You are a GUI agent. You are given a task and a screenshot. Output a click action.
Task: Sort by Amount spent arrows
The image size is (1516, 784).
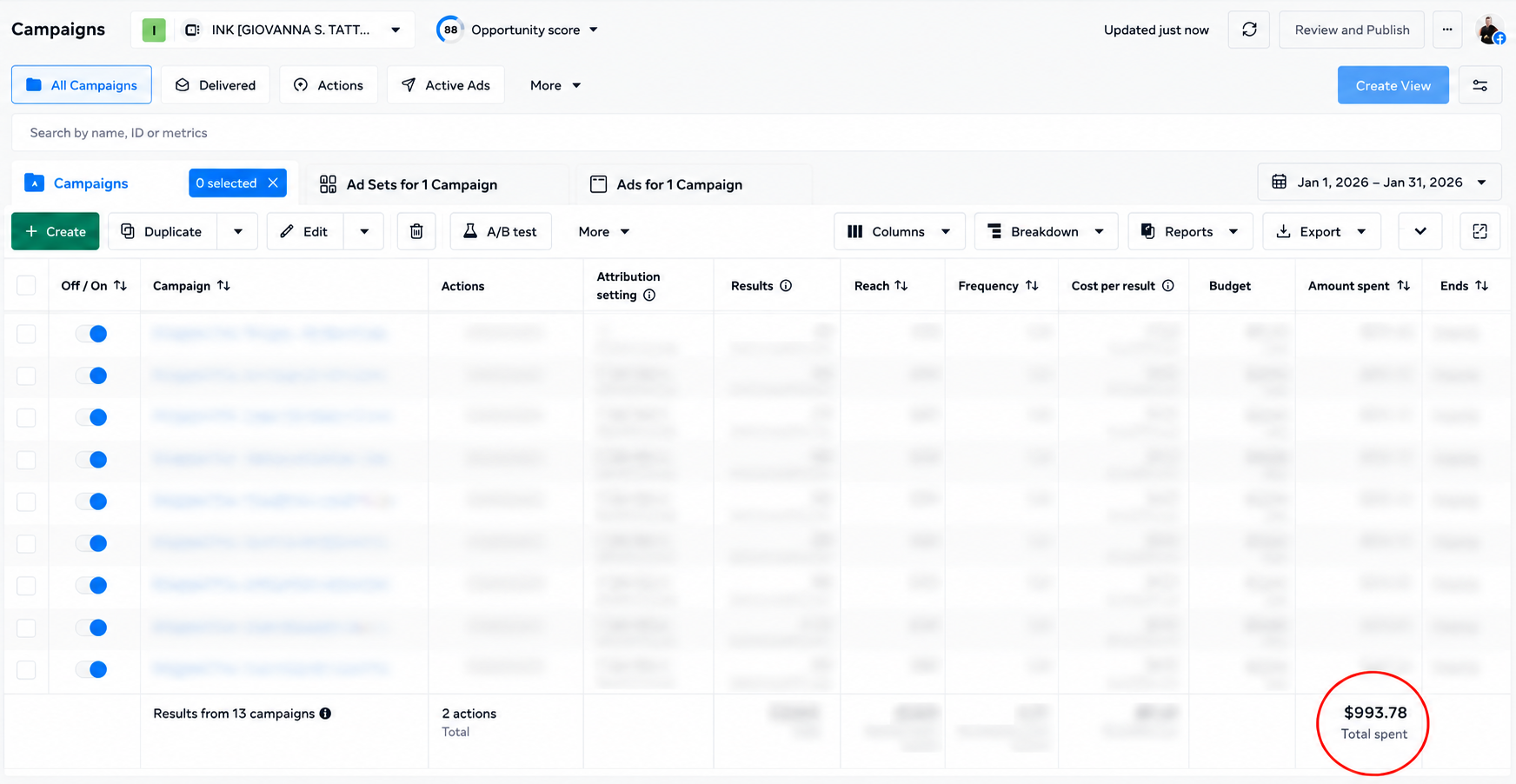[1404, 286]
